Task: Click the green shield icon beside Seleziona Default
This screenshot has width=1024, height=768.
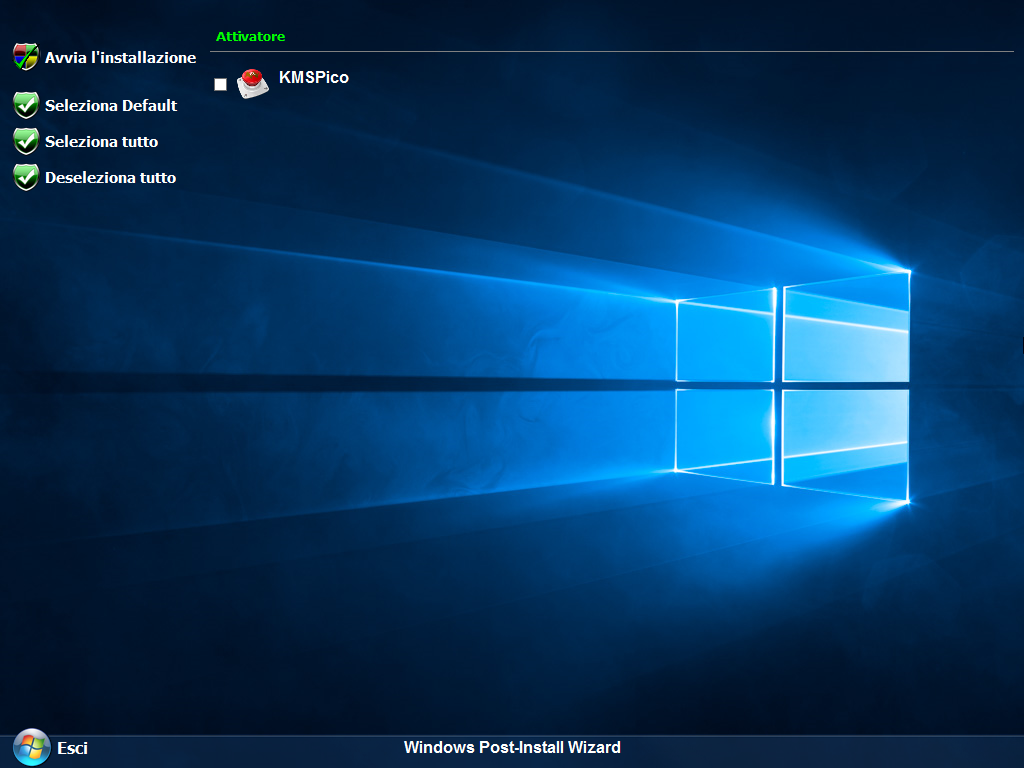Action: [x=26, y=105]
